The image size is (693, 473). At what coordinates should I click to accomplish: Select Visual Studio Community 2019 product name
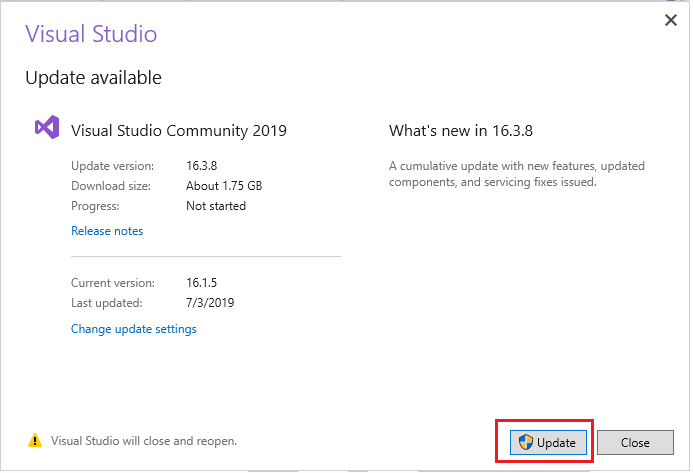(179, 131)
